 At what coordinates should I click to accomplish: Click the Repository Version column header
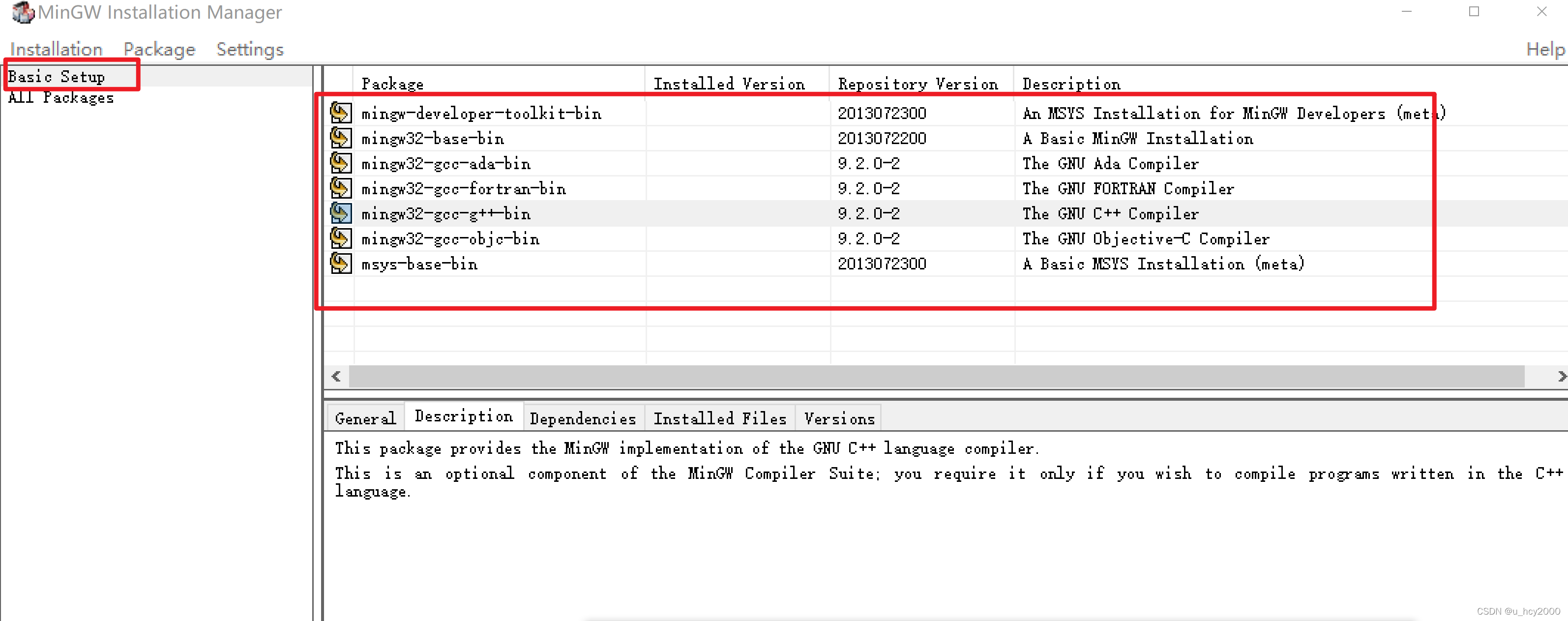921,84
